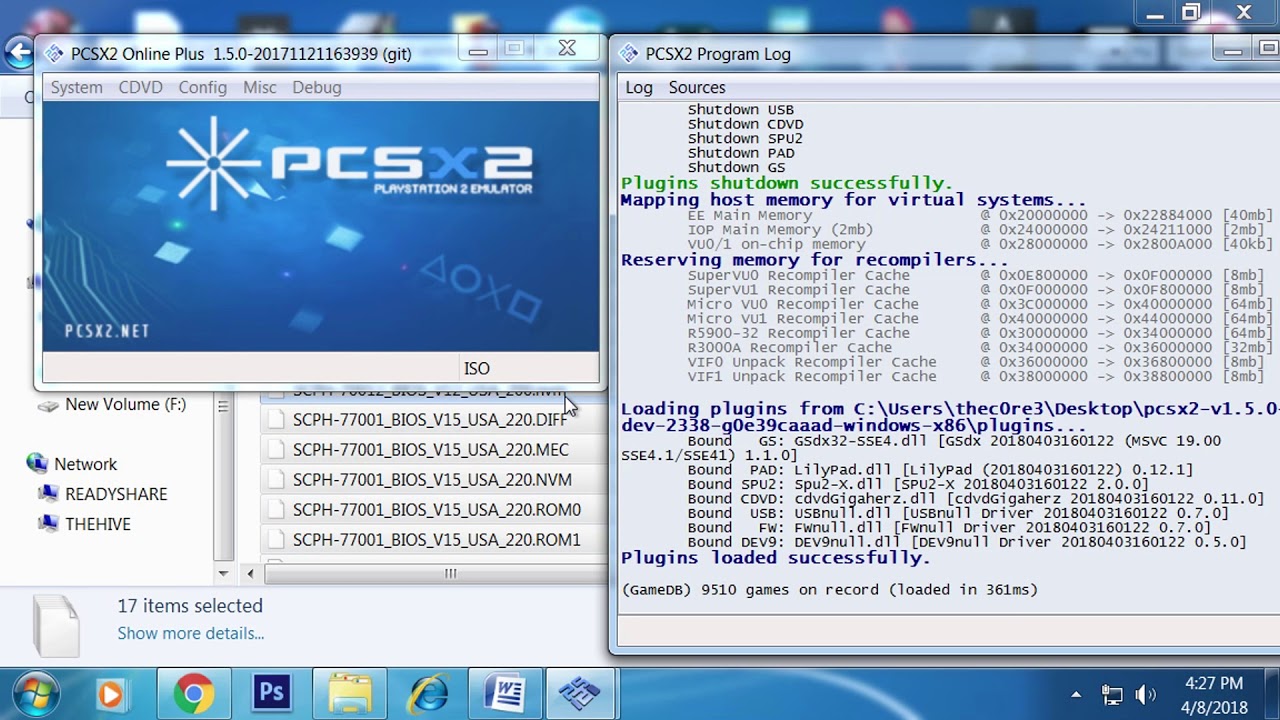The height and width of the screenshot is (720, 1280).
Task: Open Windows Media Player from taskbar
Action: tap(110, 694)
